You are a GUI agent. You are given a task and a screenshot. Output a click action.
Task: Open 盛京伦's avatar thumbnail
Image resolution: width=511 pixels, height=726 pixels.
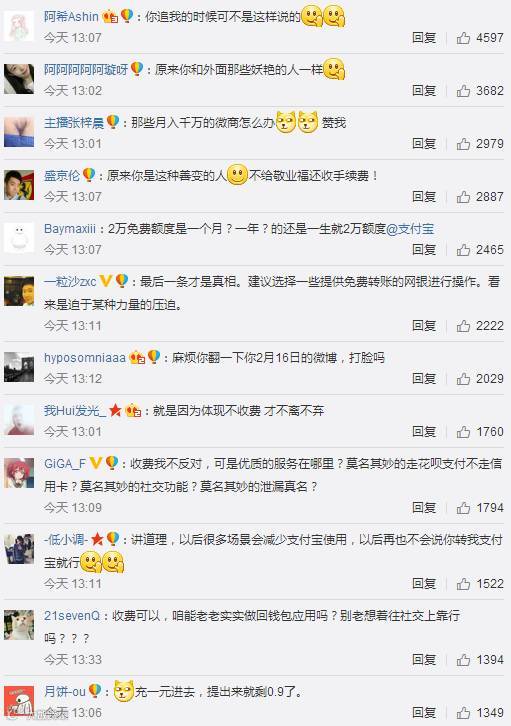click(19, 185)
